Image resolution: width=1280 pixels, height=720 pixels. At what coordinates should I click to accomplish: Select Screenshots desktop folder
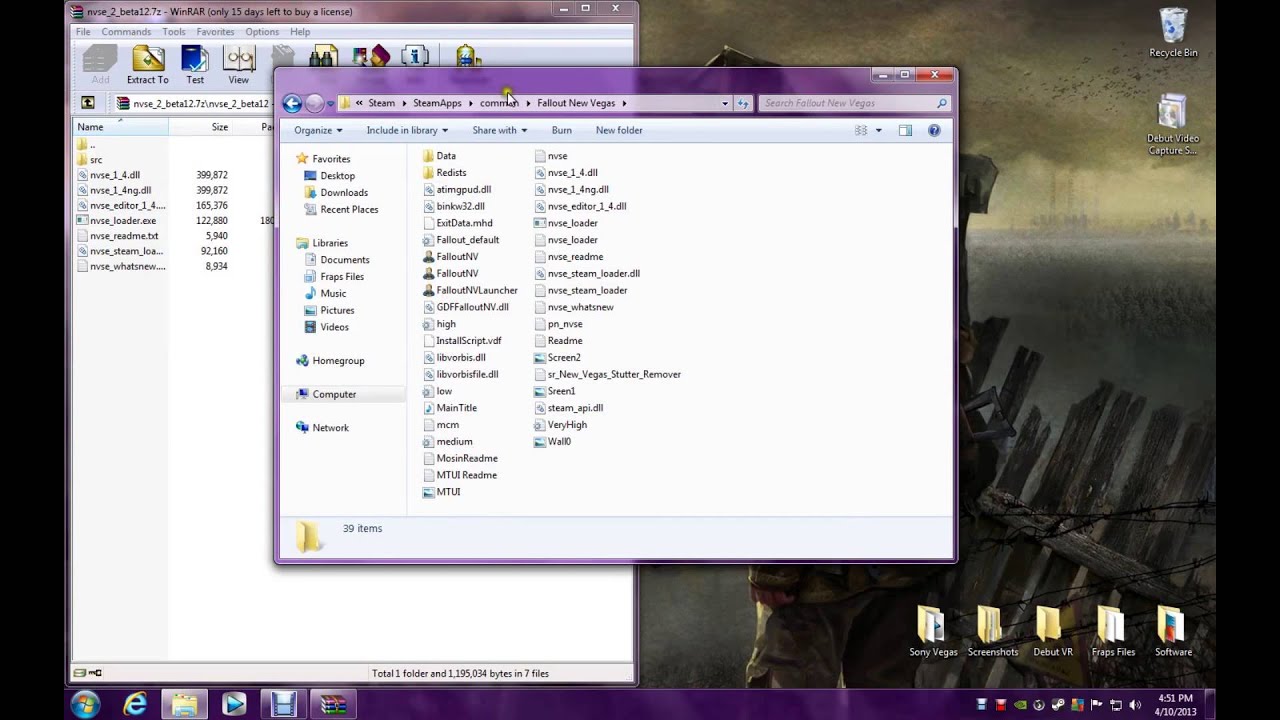(992, 632)
